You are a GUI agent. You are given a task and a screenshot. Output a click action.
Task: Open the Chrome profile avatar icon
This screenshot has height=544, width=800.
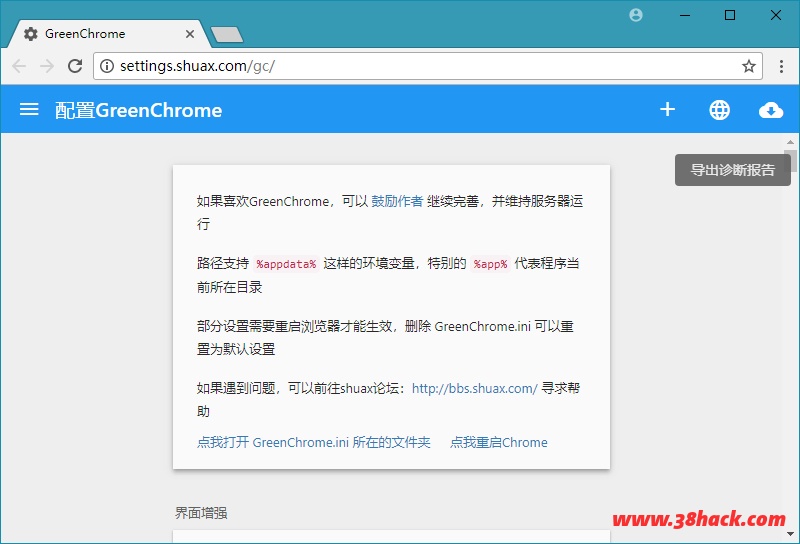[x=636, y=15]
